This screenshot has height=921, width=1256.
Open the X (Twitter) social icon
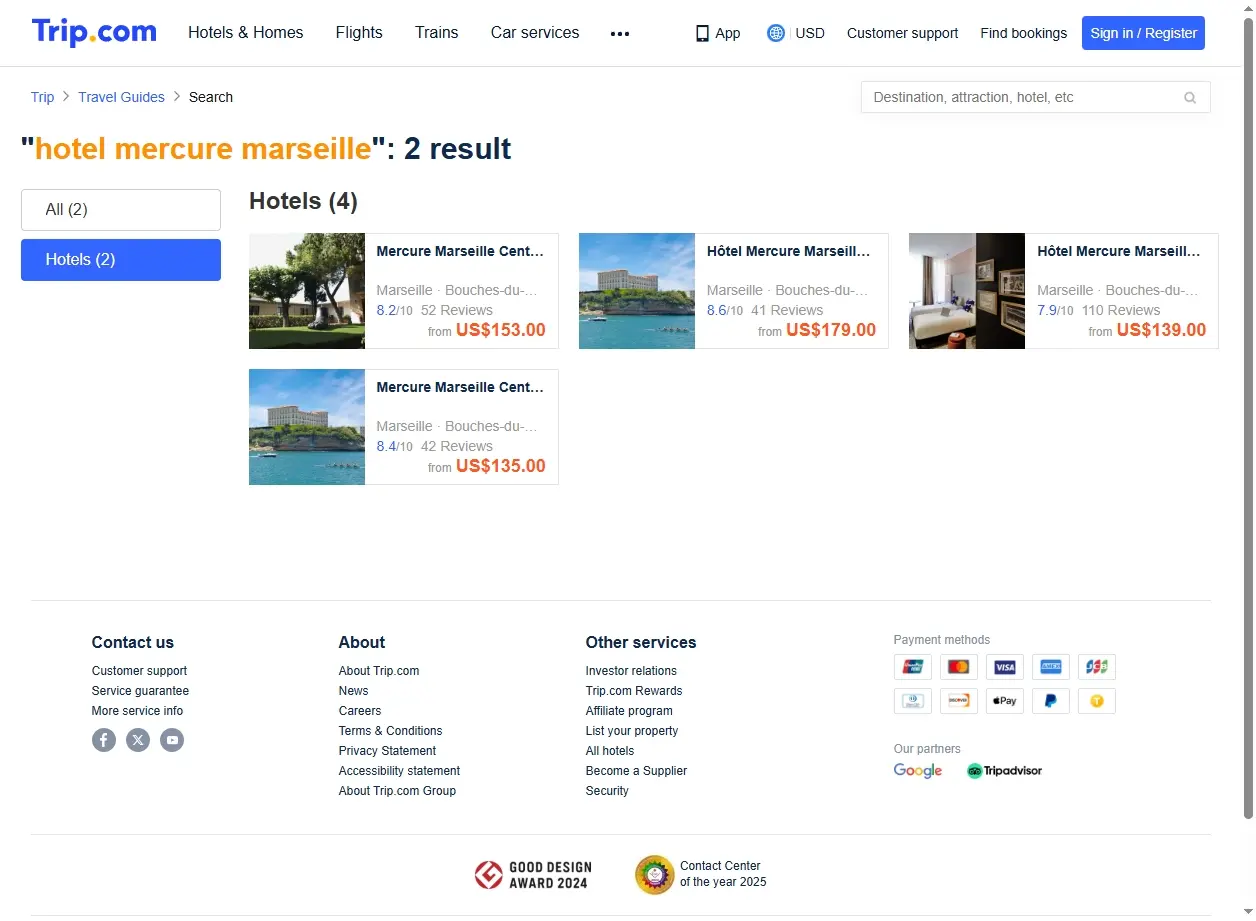tap(138, 740)
